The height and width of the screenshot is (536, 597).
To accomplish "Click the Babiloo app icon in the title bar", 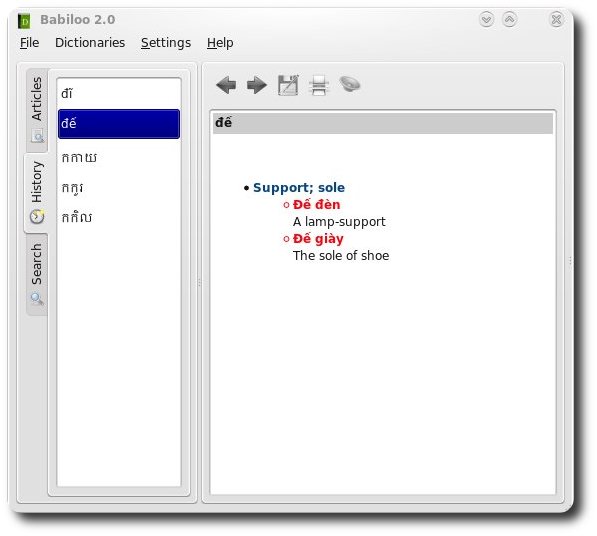I will [24, 21].
